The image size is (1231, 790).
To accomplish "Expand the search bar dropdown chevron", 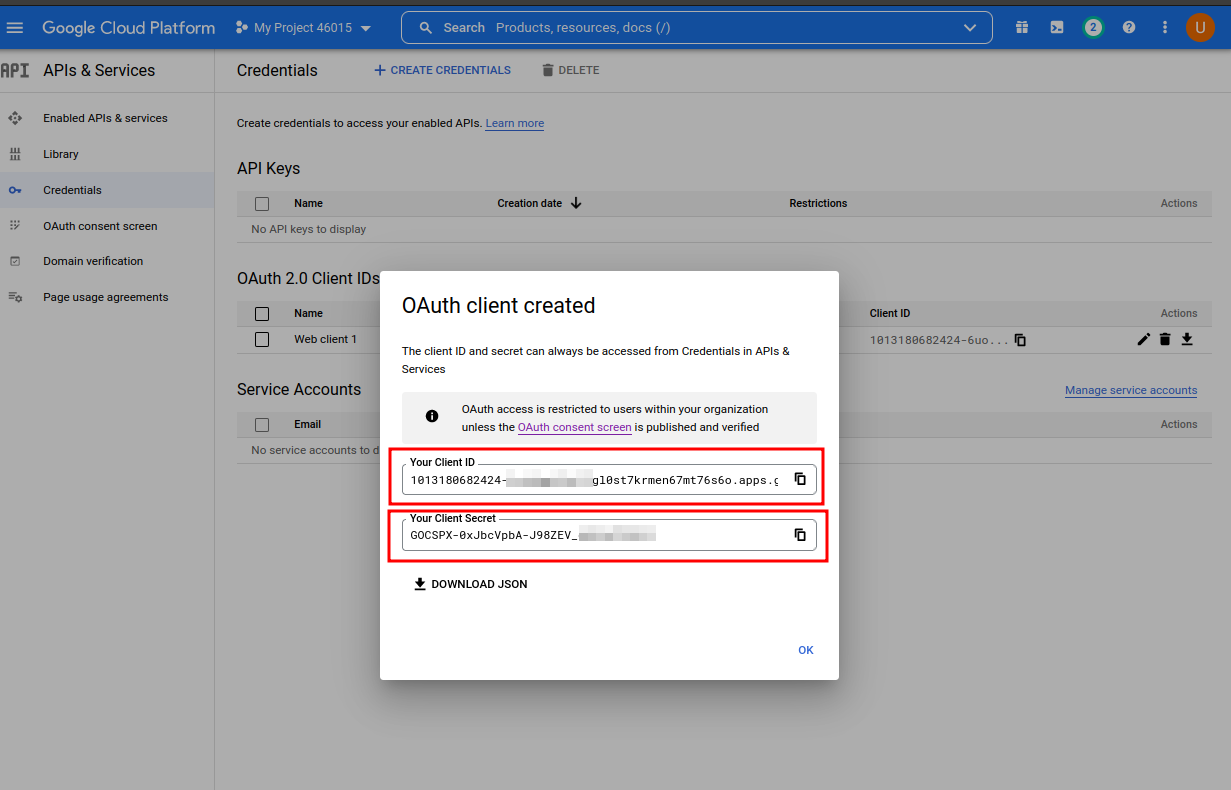I will pos(970,28).
